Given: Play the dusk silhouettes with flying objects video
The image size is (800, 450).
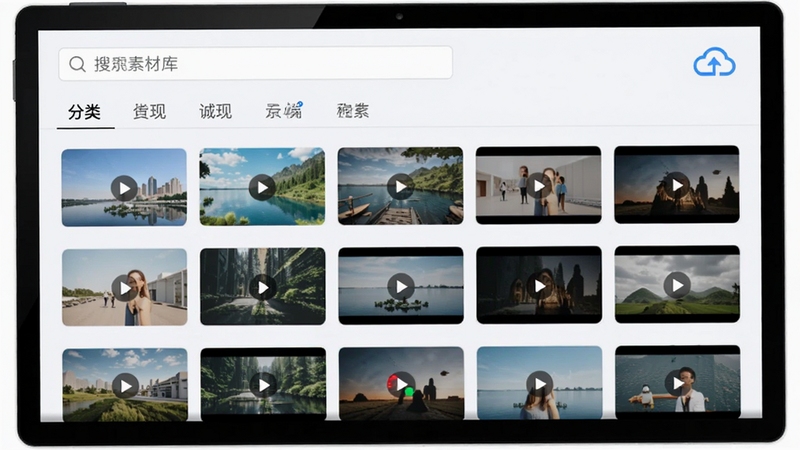Looking at the screenshot, I should pyautogui.click(x=677, y=185).
